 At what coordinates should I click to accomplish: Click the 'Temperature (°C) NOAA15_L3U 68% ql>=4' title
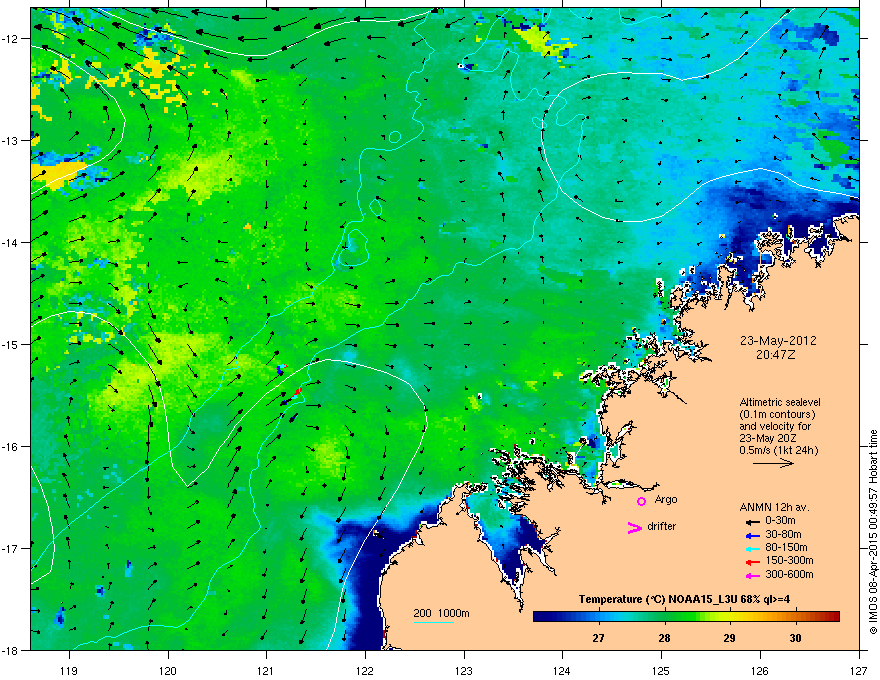point(684,599)
